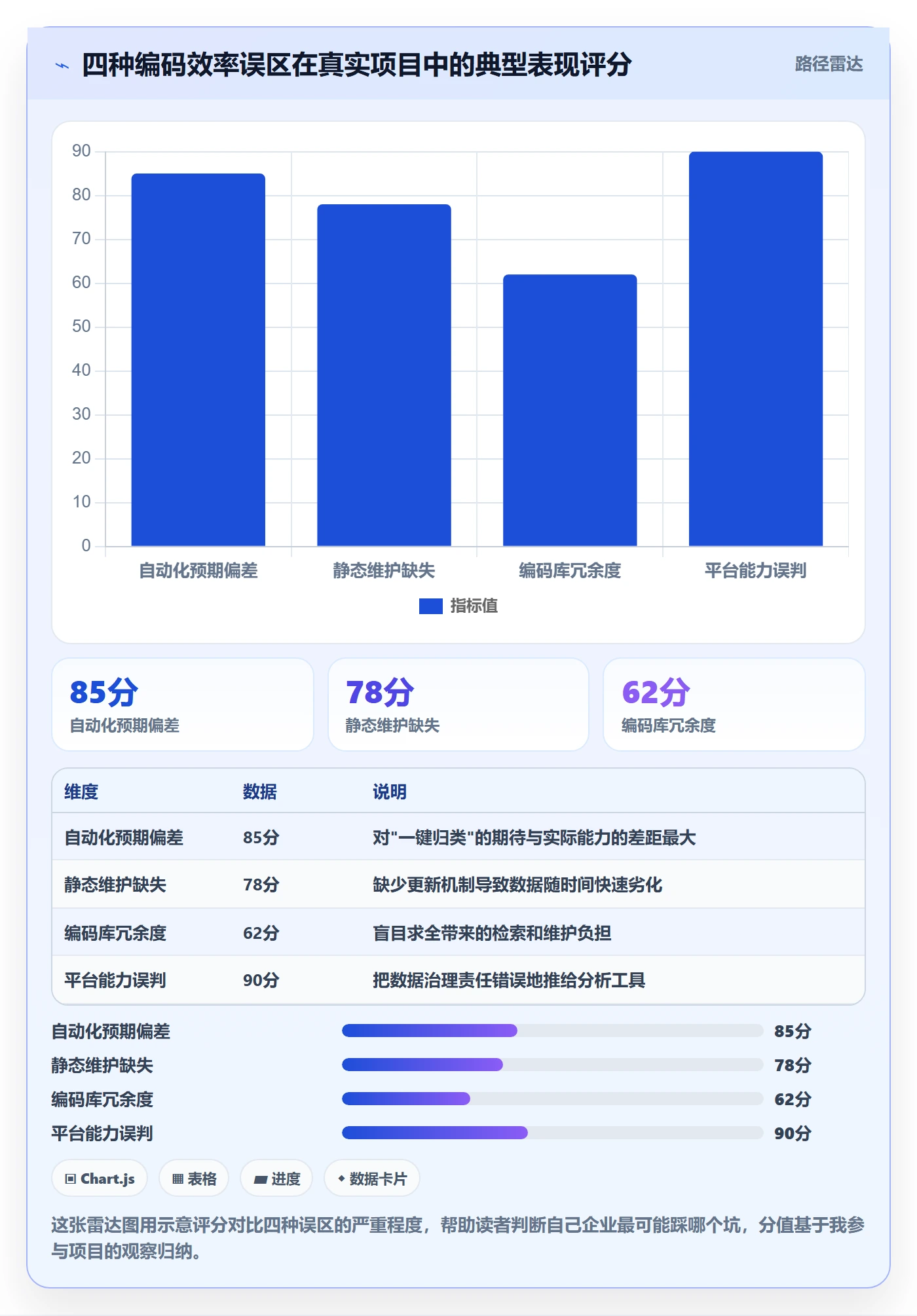This screenshot has height=1316, width=917.
Task: Click the 编码库冗余度 x-axis label
Action: click(570, 571)
